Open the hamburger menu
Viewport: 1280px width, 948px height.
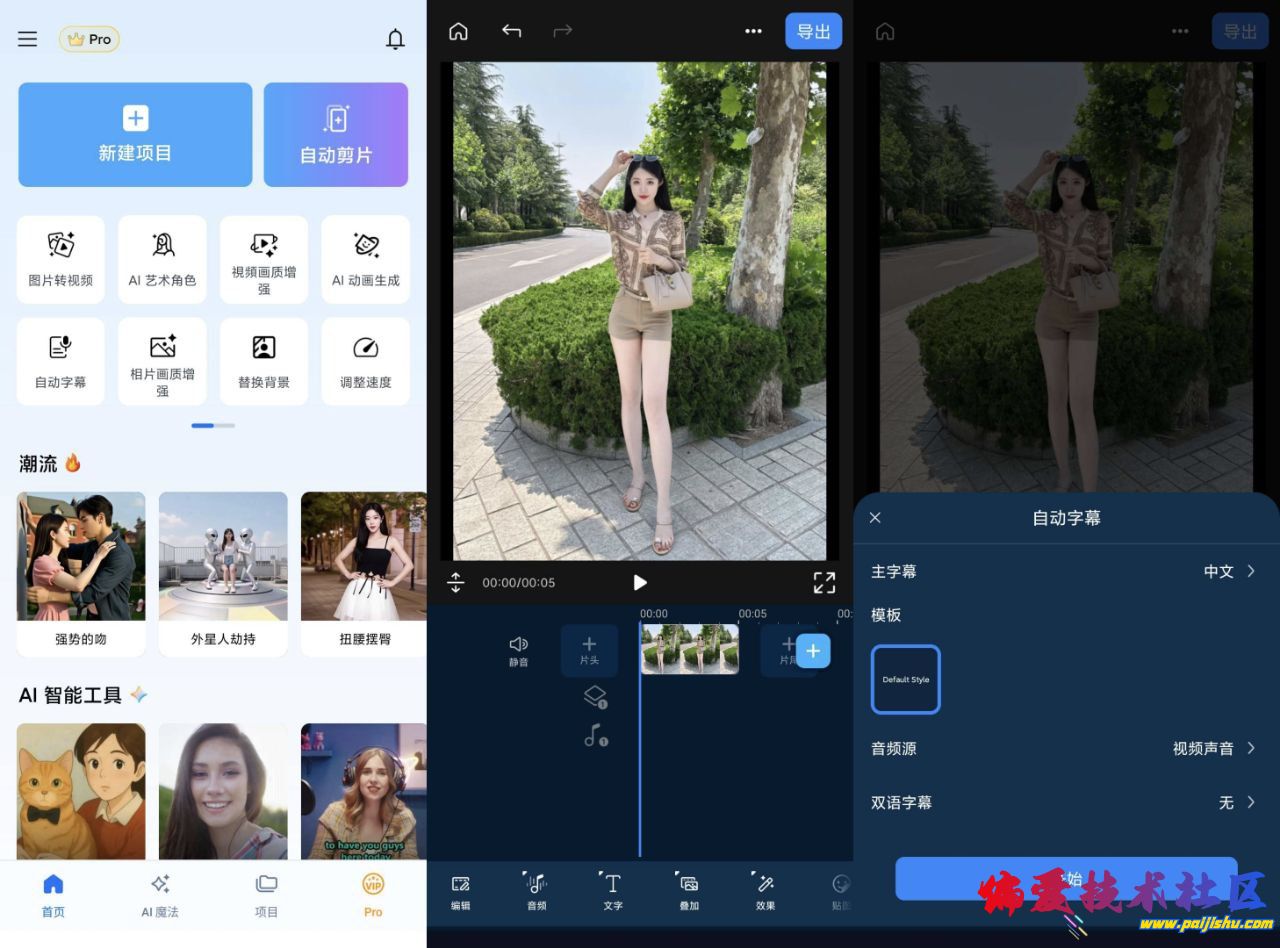pos(28,39)
